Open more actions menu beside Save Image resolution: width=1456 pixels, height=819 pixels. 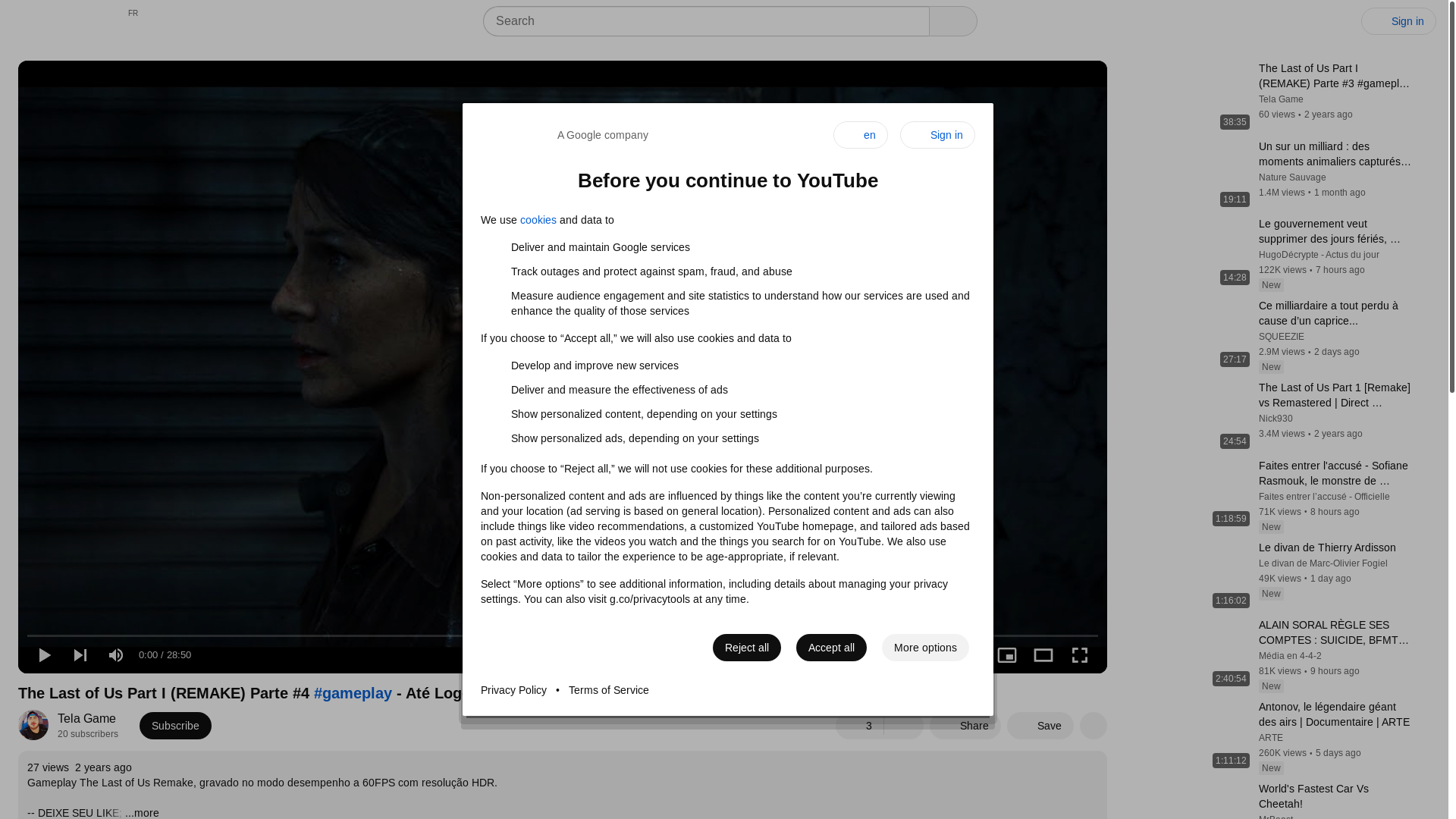pos(1094,726)
